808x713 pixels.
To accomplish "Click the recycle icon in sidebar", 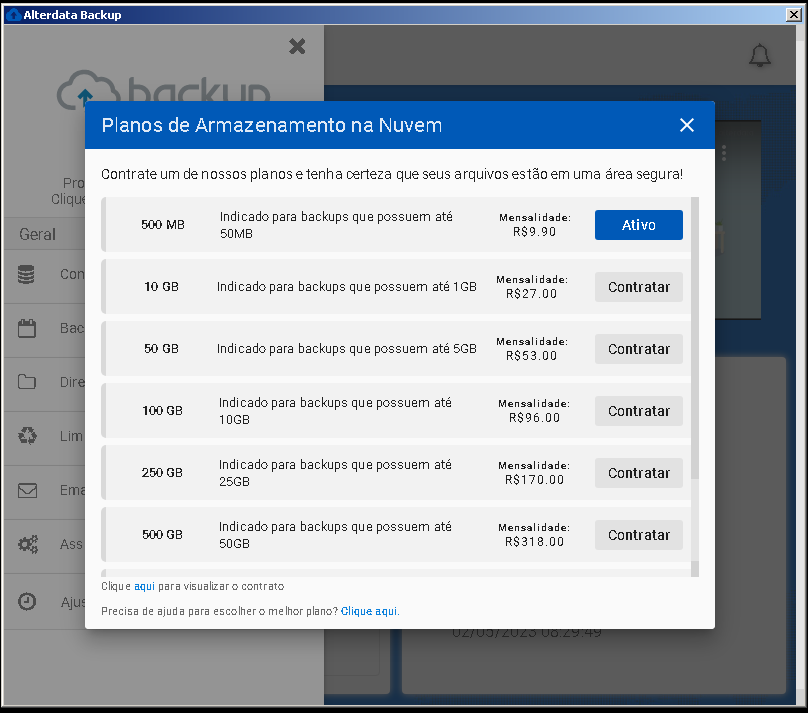I will point(27,436).
